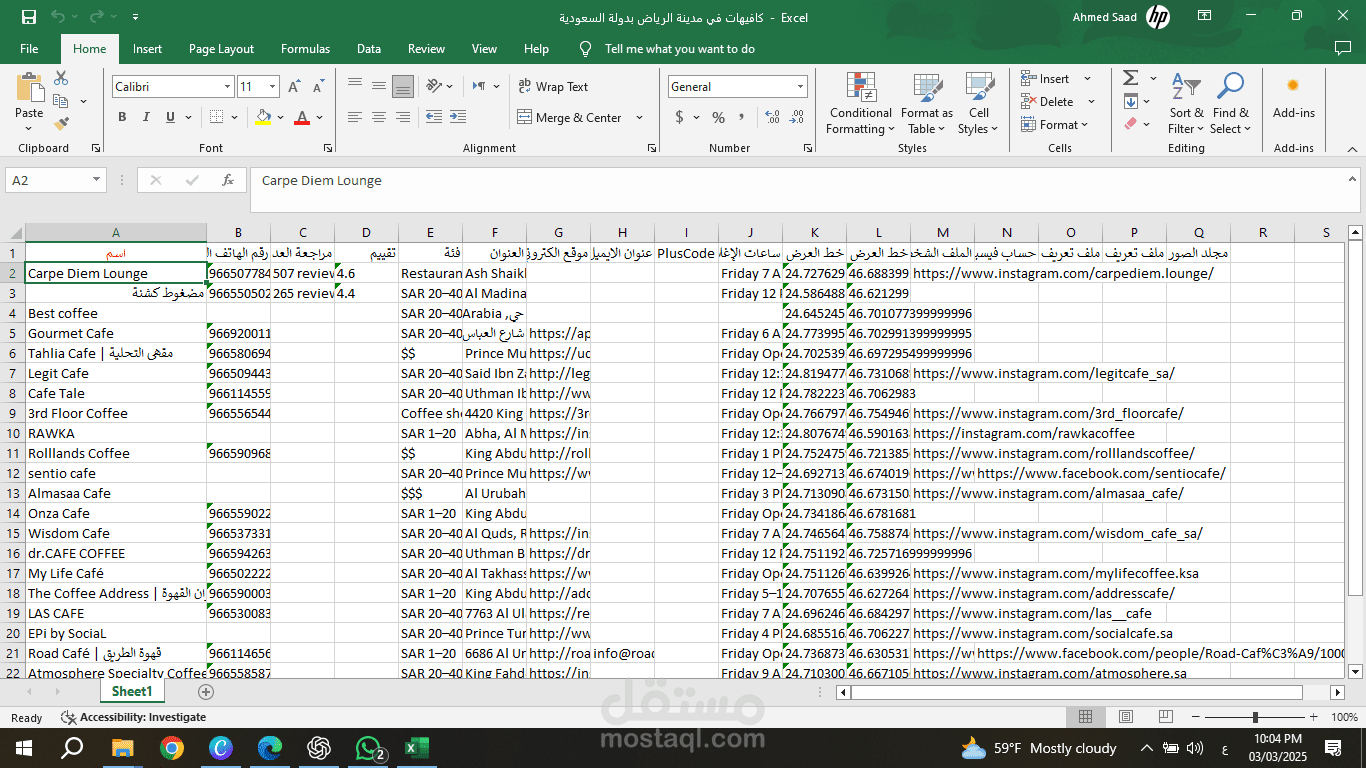Screen dimensions: 1366x768
Task: Click the Redo arrow in the quick access toolbar
Action: (96, 17)
